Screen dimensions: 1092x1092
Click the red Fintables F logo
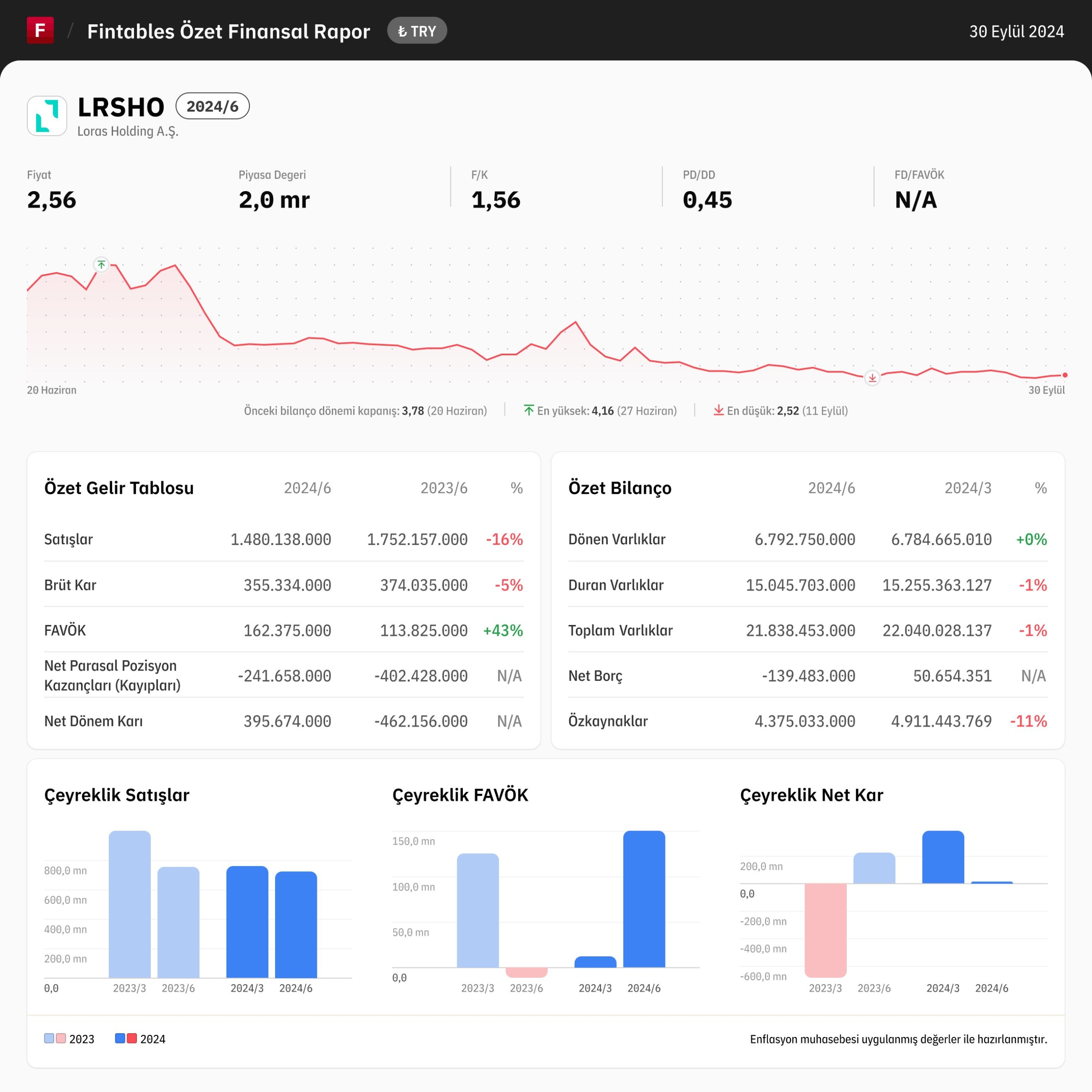tap(40, 30)
